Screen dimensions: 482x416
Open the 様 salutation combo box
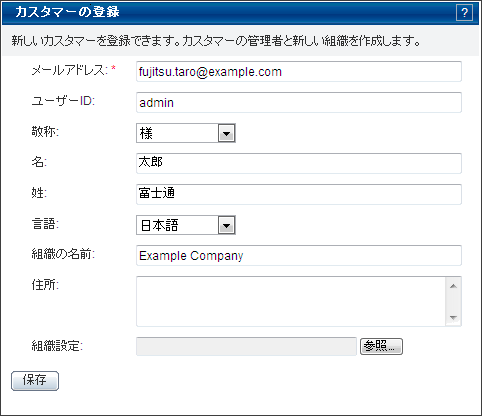186,133
